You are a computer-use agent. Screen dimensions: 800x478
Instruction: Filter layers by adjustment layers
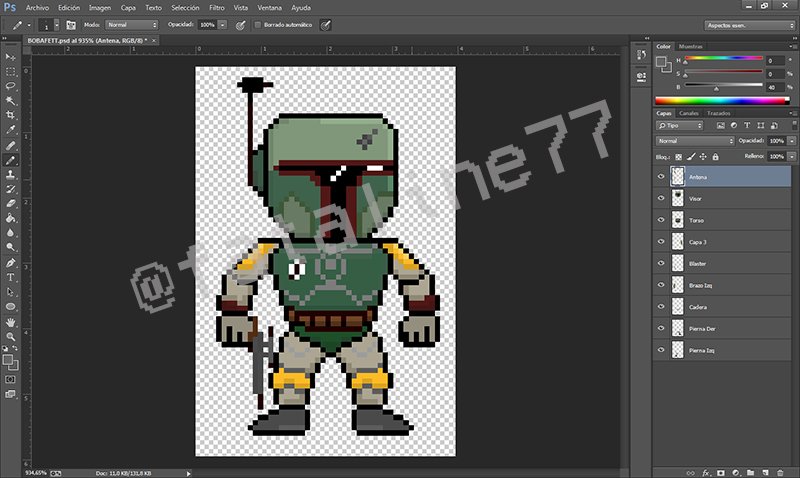coord(734,125)
